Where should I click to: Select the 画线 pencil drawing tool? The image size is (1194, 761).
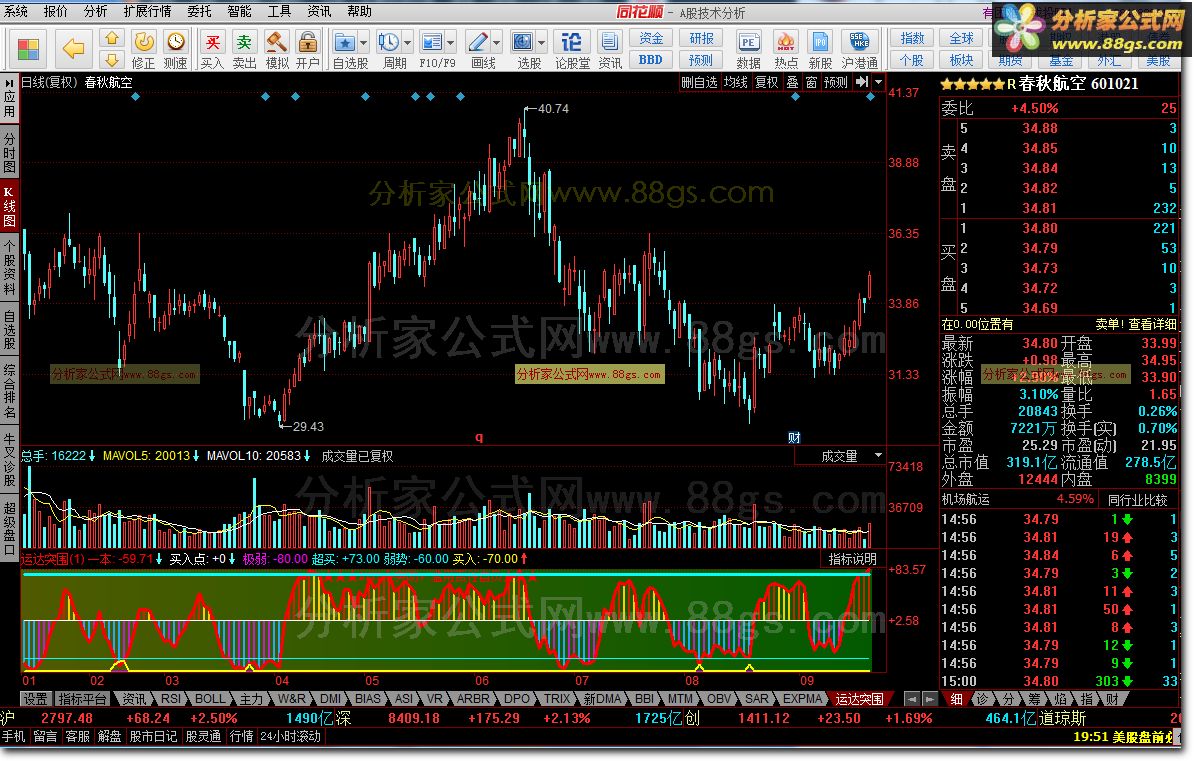478,42
